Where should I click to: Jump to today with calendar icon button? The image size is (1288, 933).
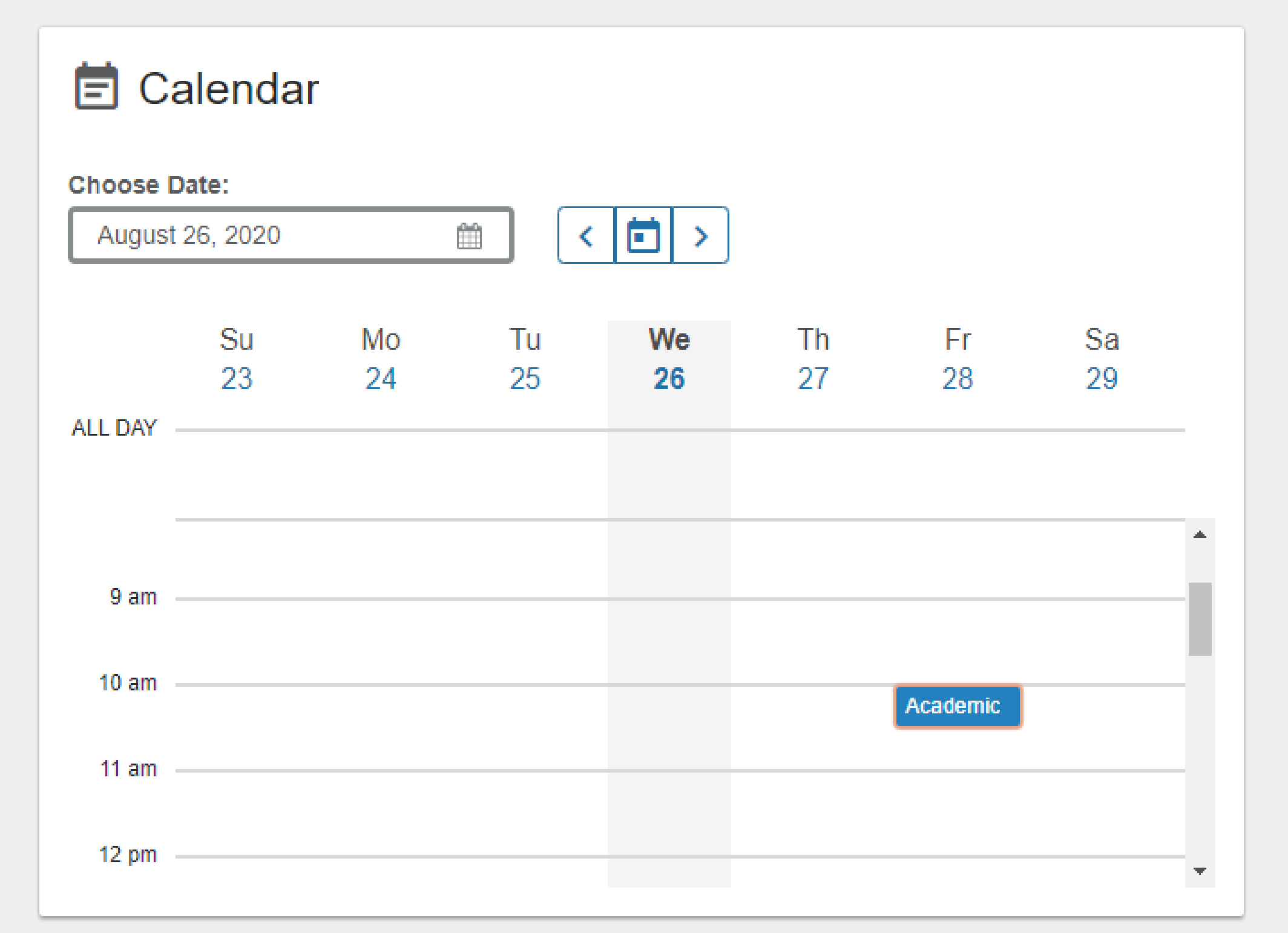pyautogui.click(x=643, y=235)
